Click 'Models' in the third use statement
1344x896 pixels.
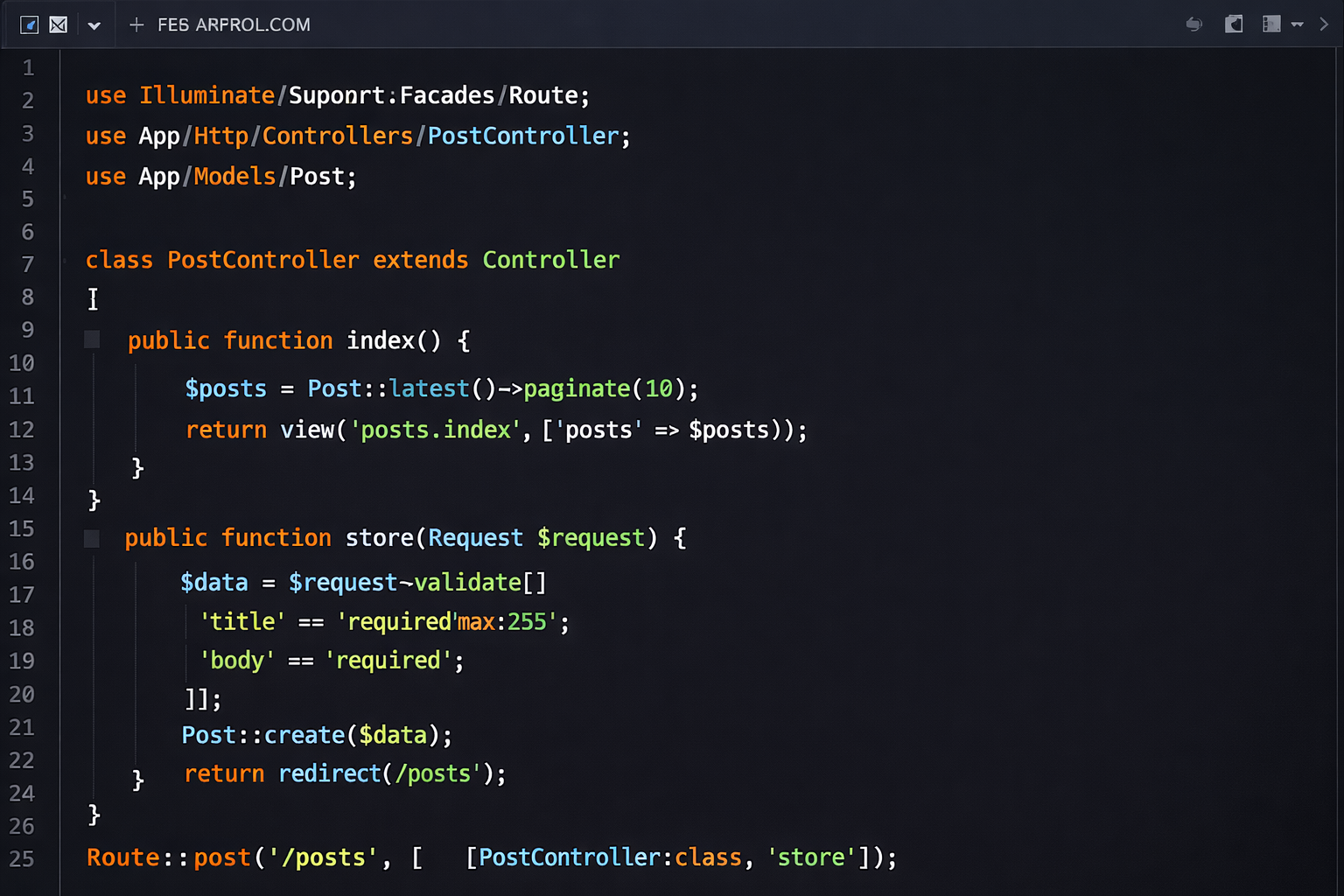coord(234,177)
